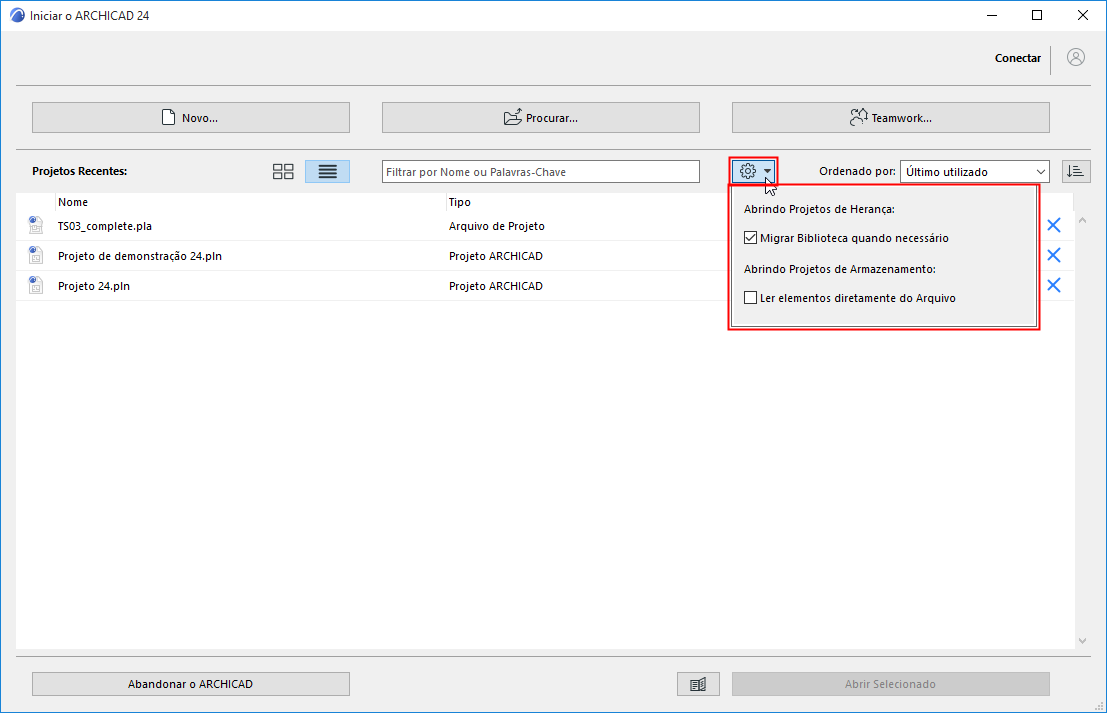The image size is (1107, 713).
Task: Click the list scroll up arrow
Action: pos(1082,221)
